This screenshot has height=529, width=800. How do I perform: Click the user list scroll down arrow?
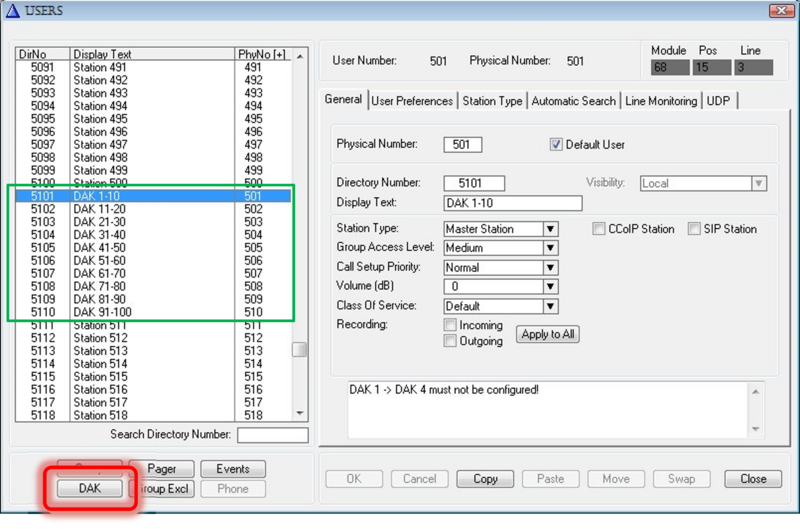[299, 413]
